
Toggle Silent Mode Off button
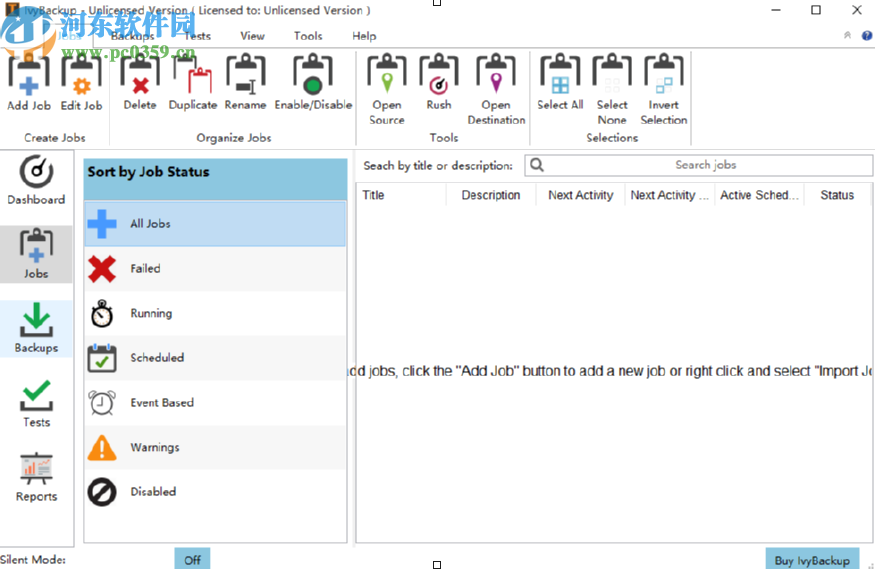(193, 559)
